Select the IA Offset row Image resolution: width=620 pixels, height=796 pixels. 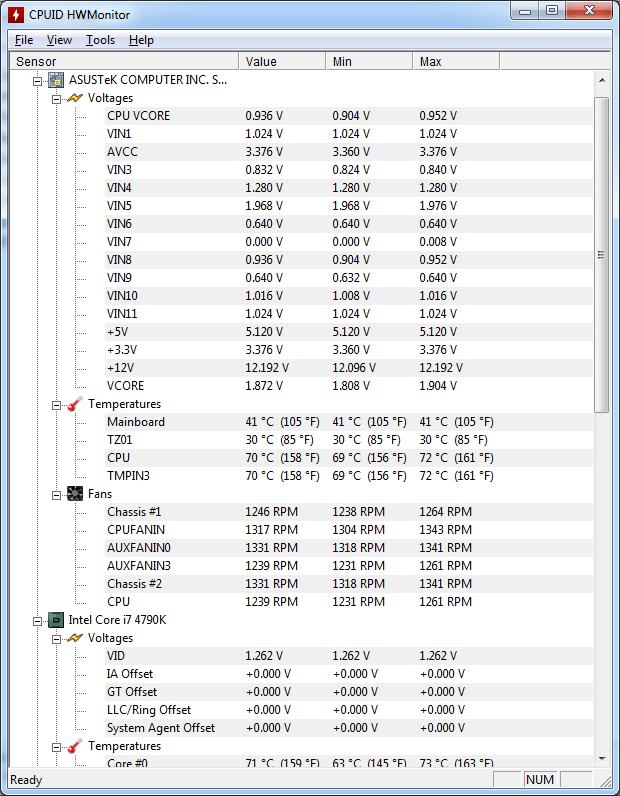349,674
